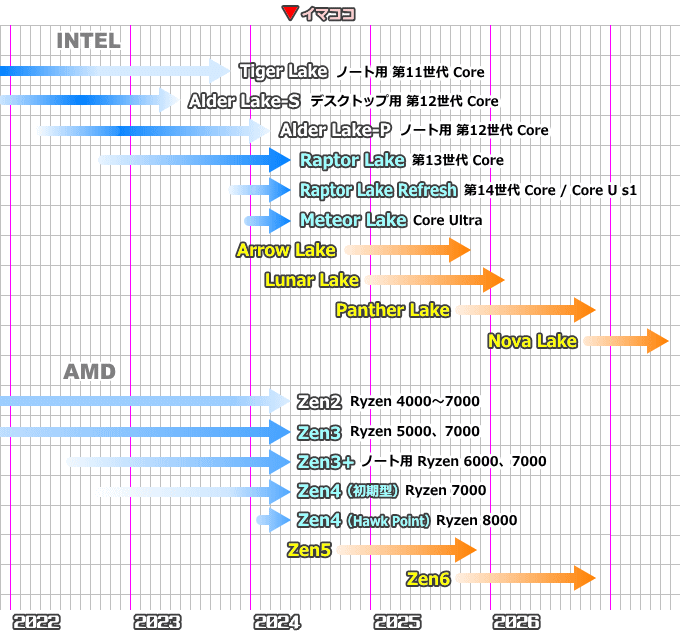Click the Lunar Lake orange arrow head

tap(494, 280)
